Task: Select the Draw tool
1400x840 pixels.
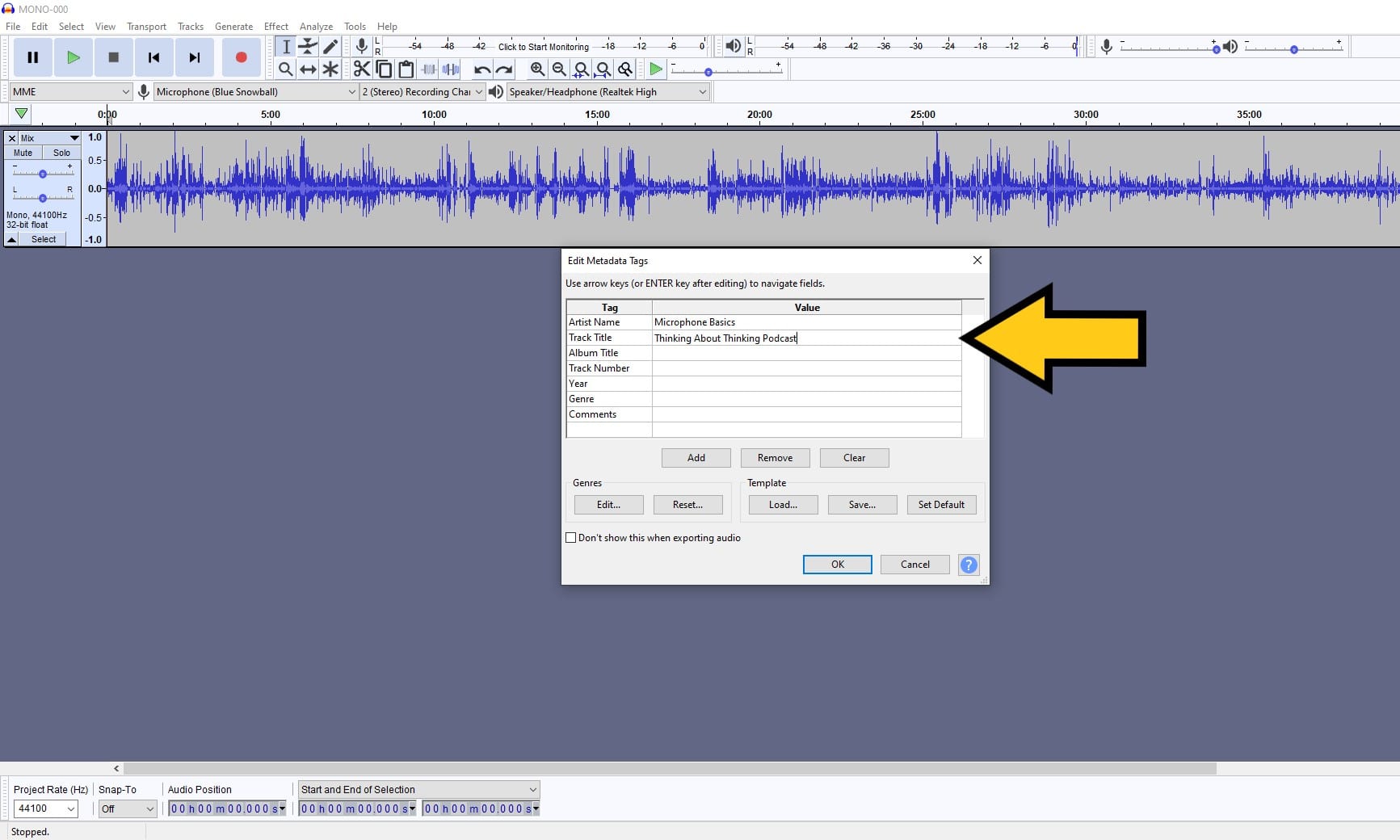Action: pyautogui.click(x=330, y=47)
